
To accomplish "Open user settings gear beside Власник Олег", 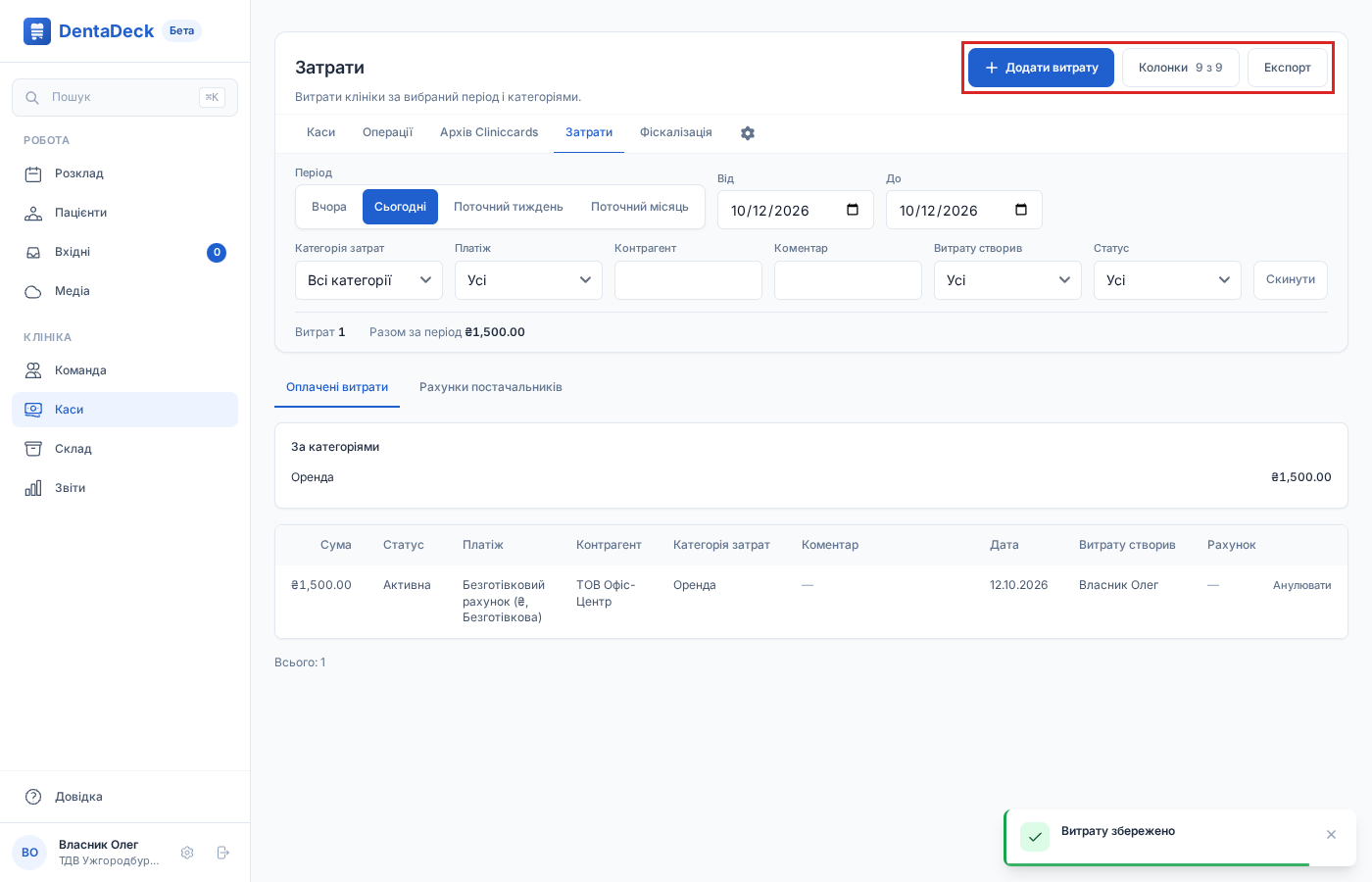I will click(187, 853).
